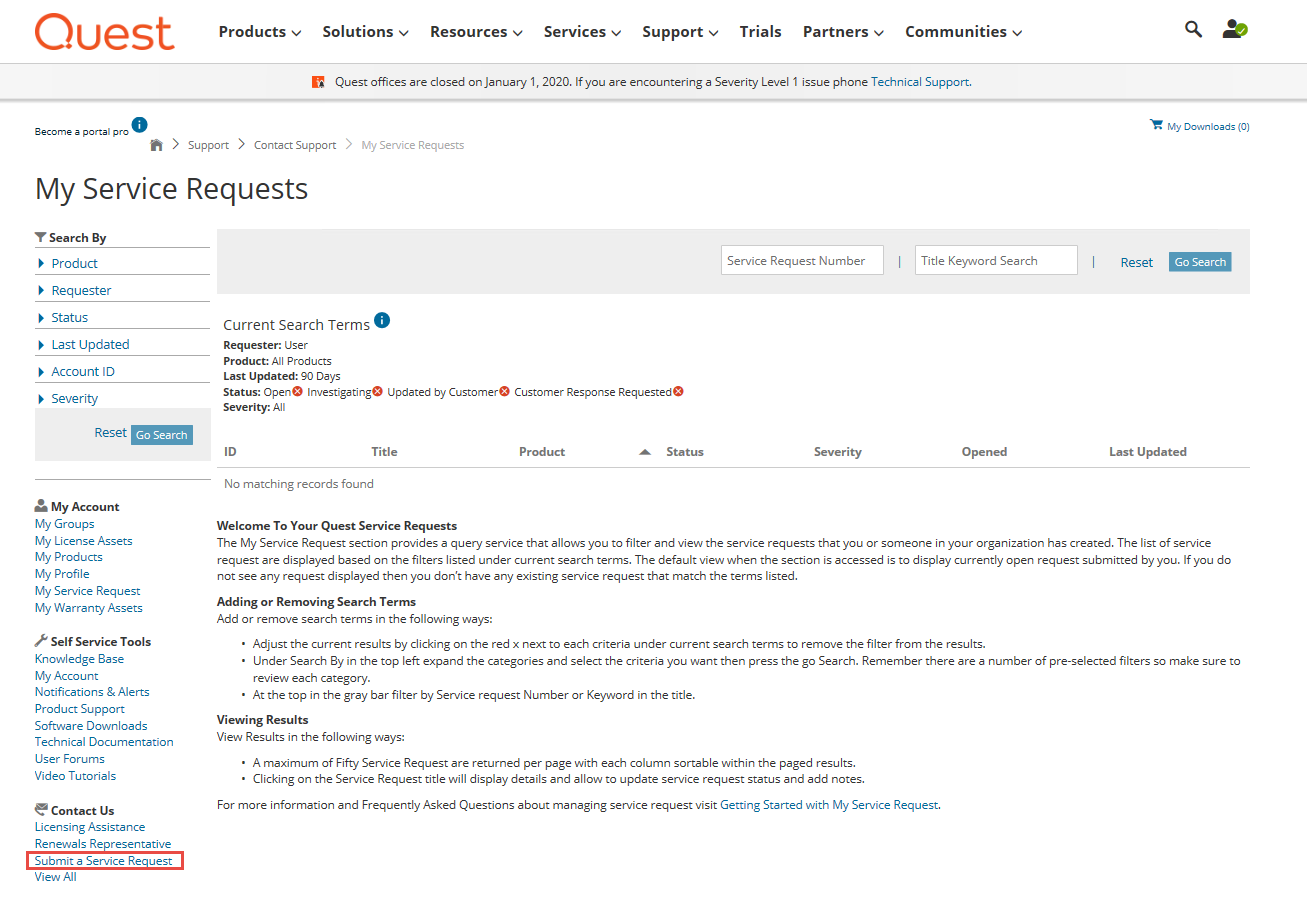Focus the Title Keyword Search field
1307x924 pixels.
pos(996,261)
